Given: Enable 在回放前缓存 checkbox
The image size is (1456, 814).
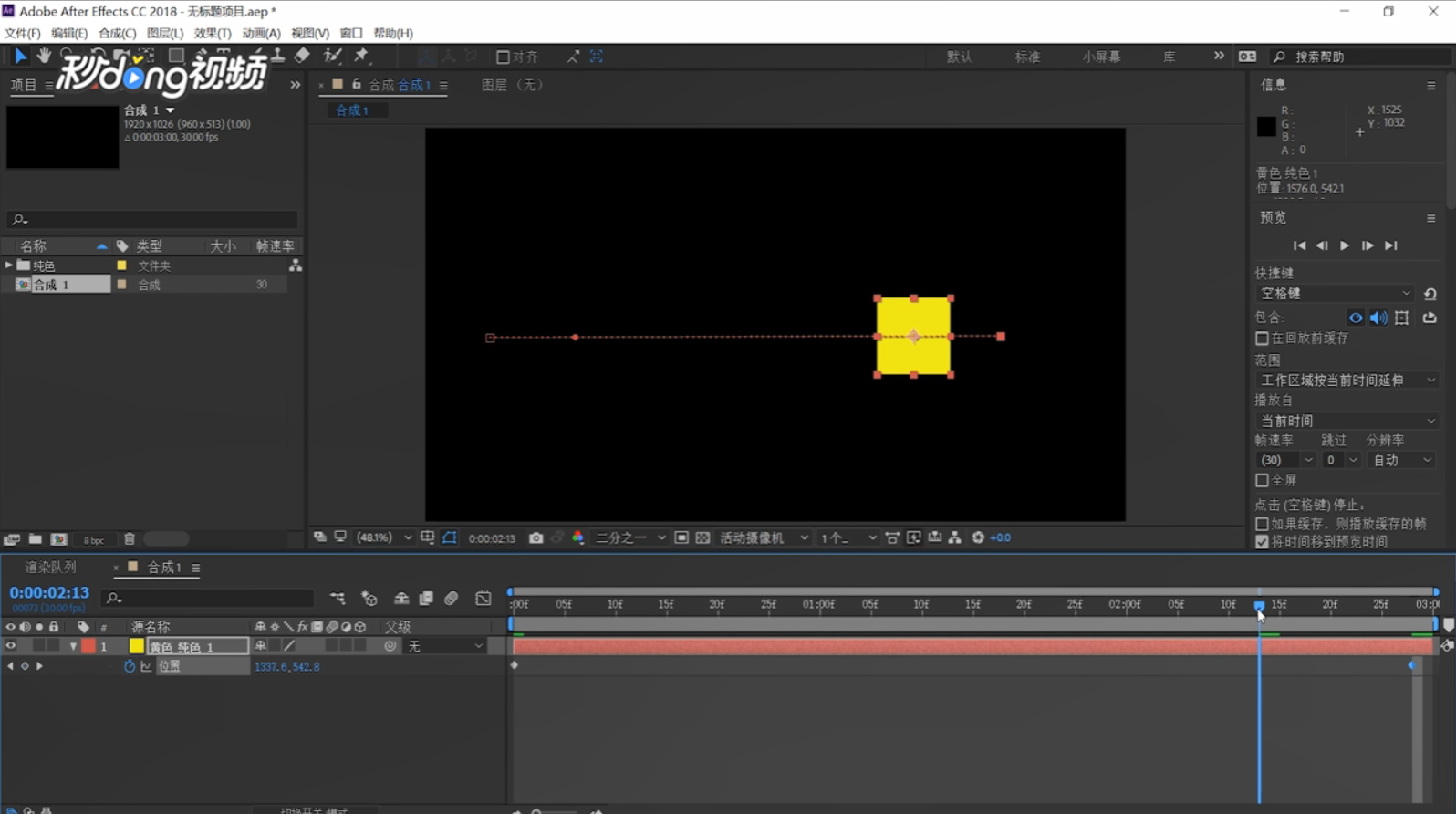Looking at the screenshot, I should (x=1262, y=339).
